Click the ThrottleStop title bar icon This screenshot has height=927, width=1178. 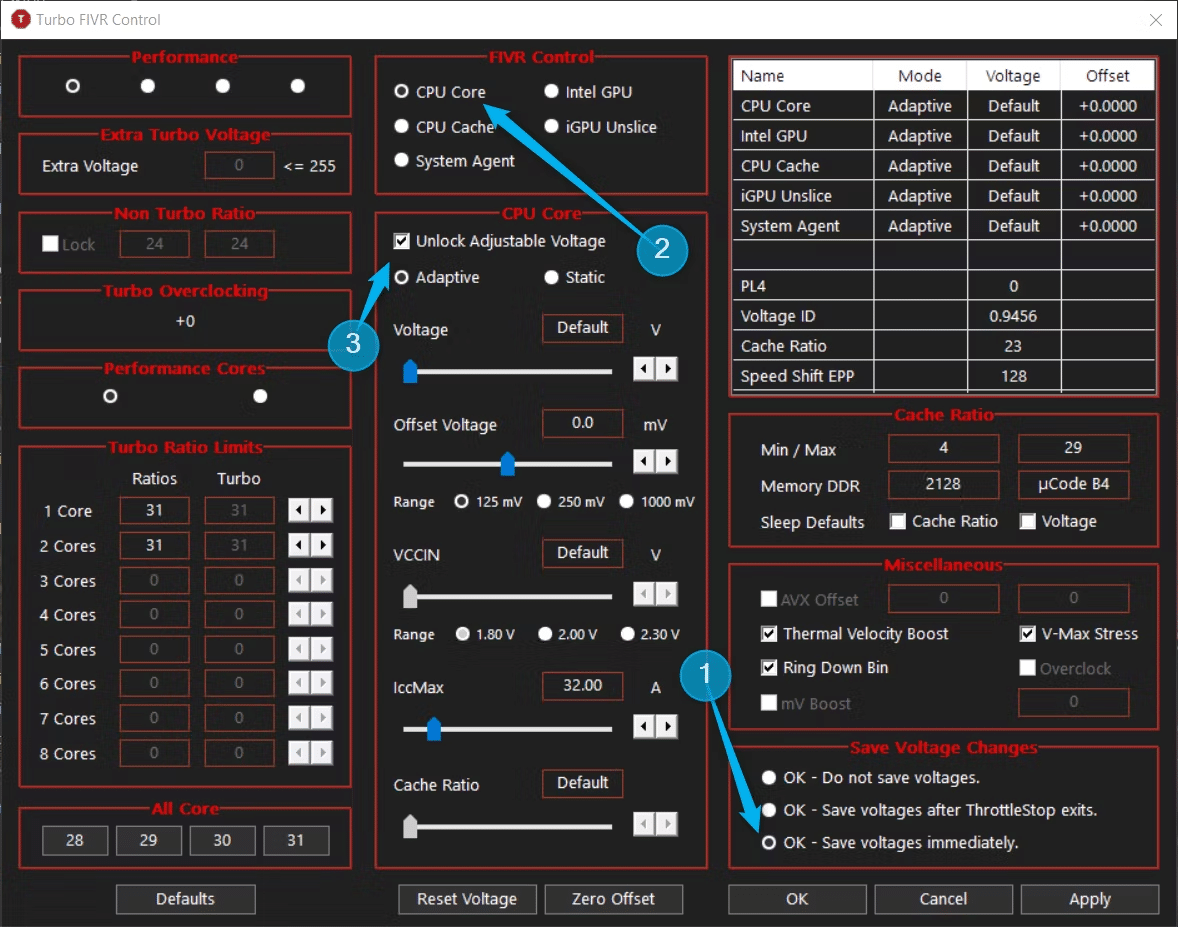19,19
